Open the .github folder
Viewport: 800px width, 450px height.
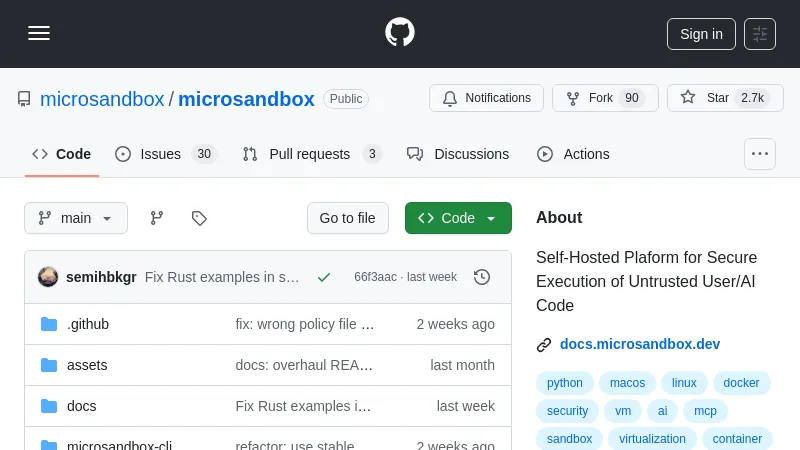tap(88, 324)
